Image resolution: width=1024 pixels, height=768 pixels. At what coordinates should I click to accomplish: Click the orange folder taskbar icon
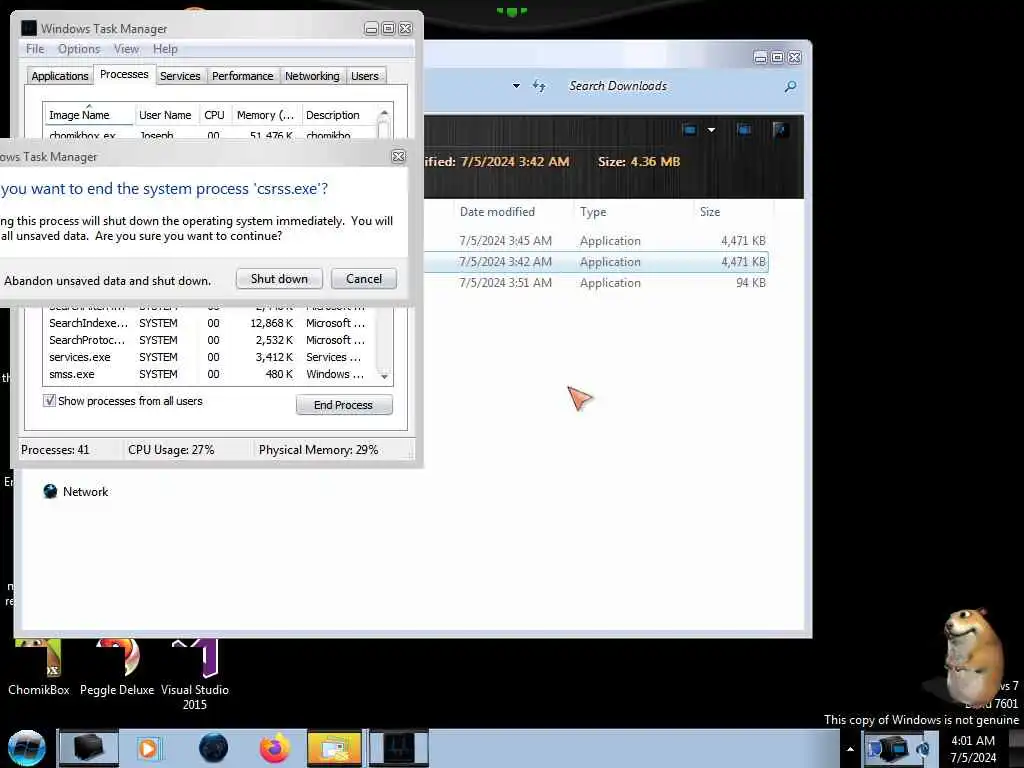334,748
